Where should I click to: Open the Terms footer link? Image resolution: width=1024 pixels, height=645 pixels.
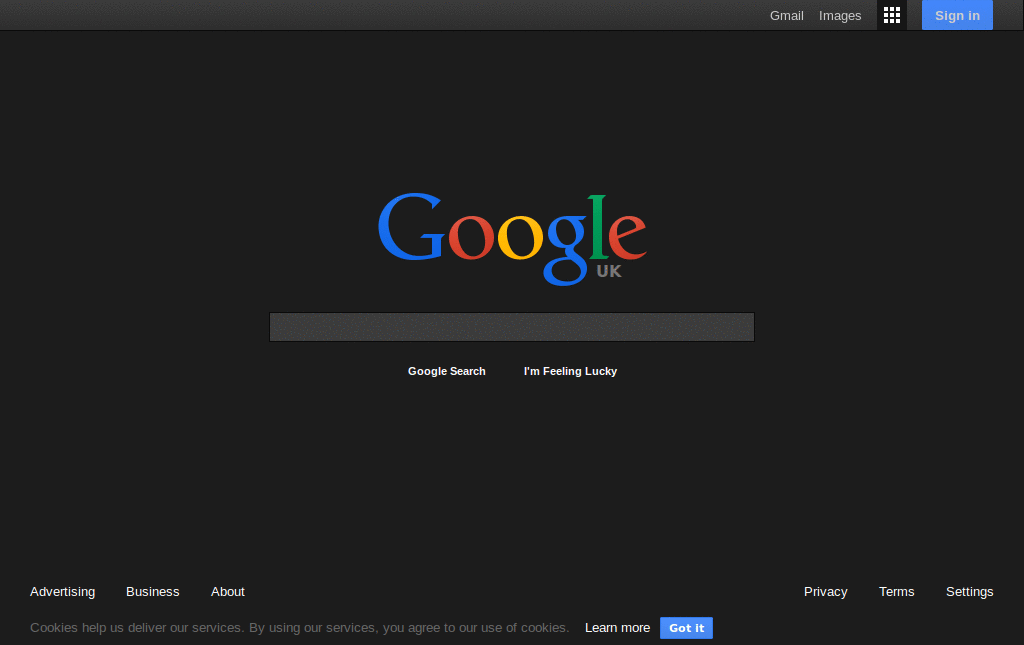point(897,591)
